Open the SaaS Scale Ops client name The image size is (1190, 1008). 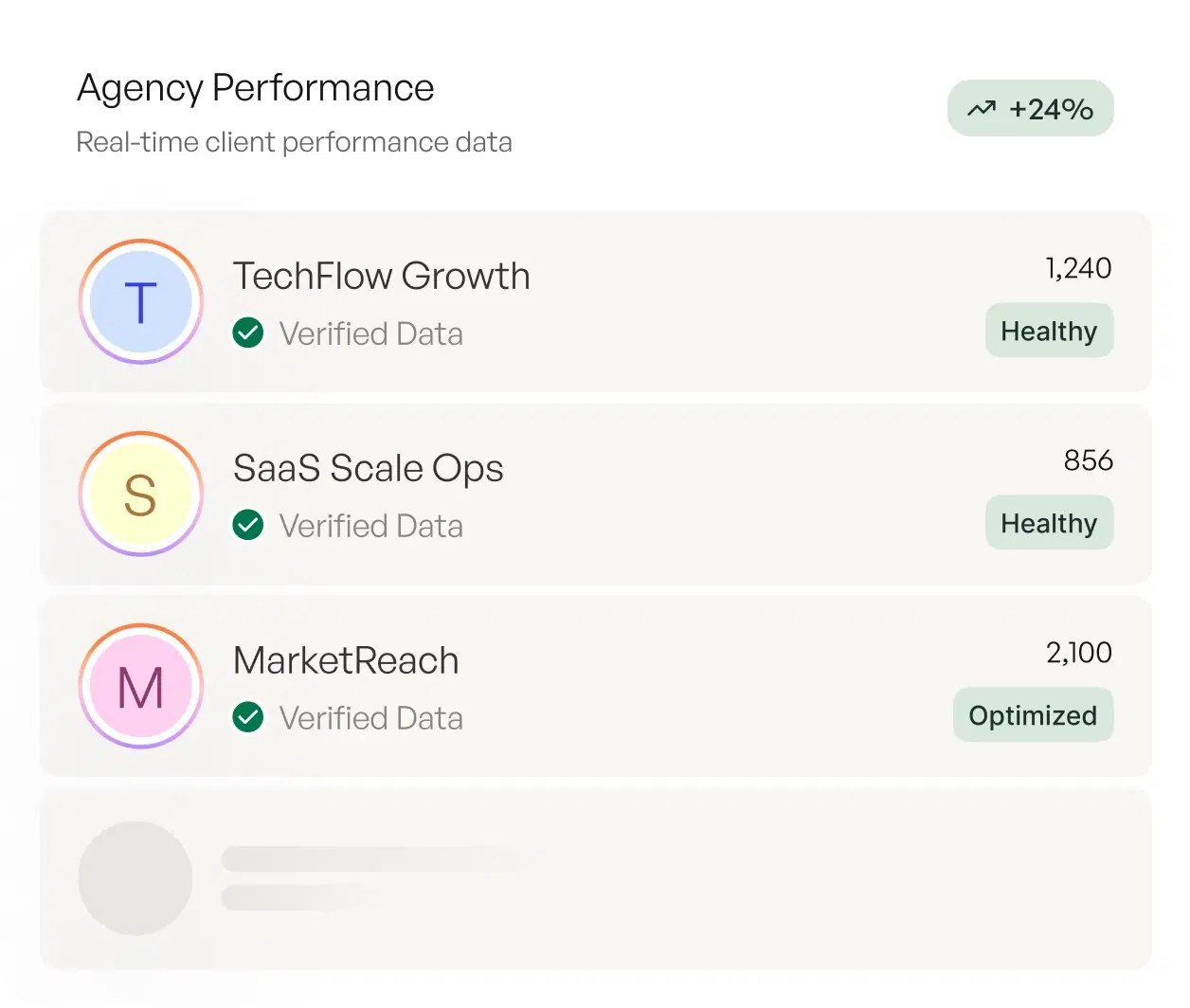(368, 468)
